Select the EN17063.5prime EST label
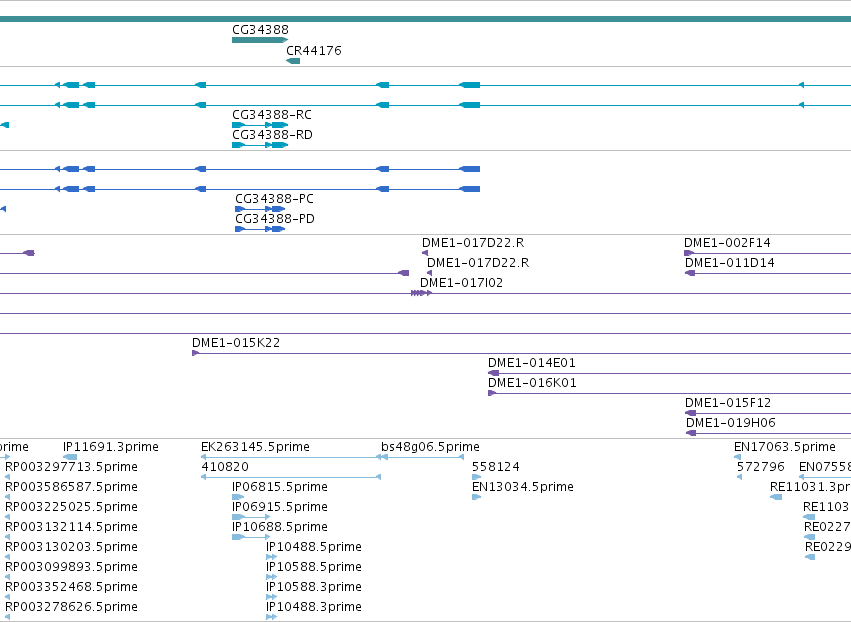Image resolution: width=851 pixels, height=622 pixels. 785,447
